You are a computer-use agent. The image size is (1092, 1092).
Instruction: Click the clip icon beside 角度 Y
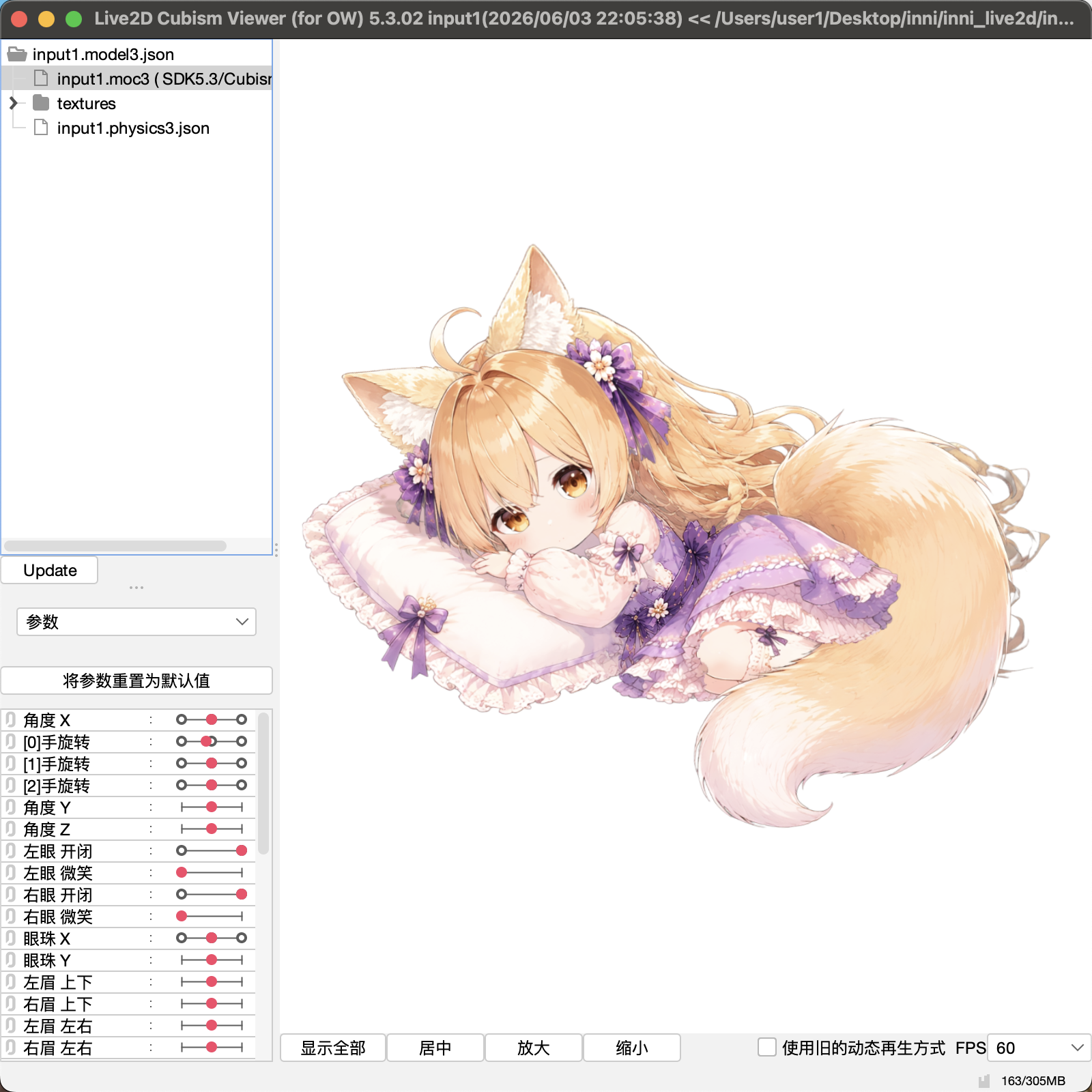pyautogui.click(x=10, y=807)
